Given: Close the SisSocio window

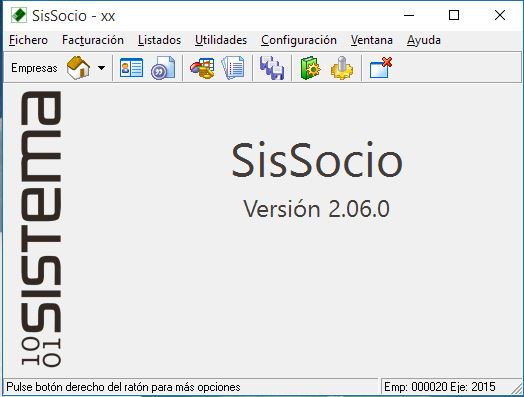Looking at the screenshot, I should 500,15.
